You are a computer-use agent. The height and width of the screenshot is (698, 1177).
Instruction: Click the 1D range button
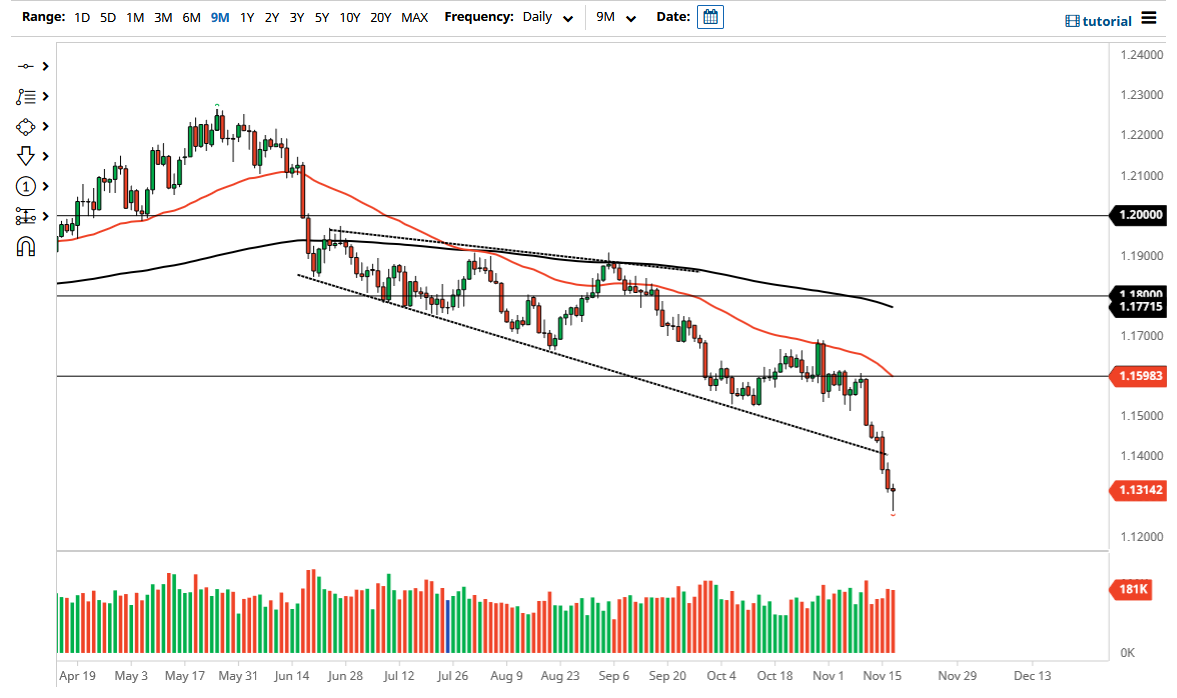[81, 17]
